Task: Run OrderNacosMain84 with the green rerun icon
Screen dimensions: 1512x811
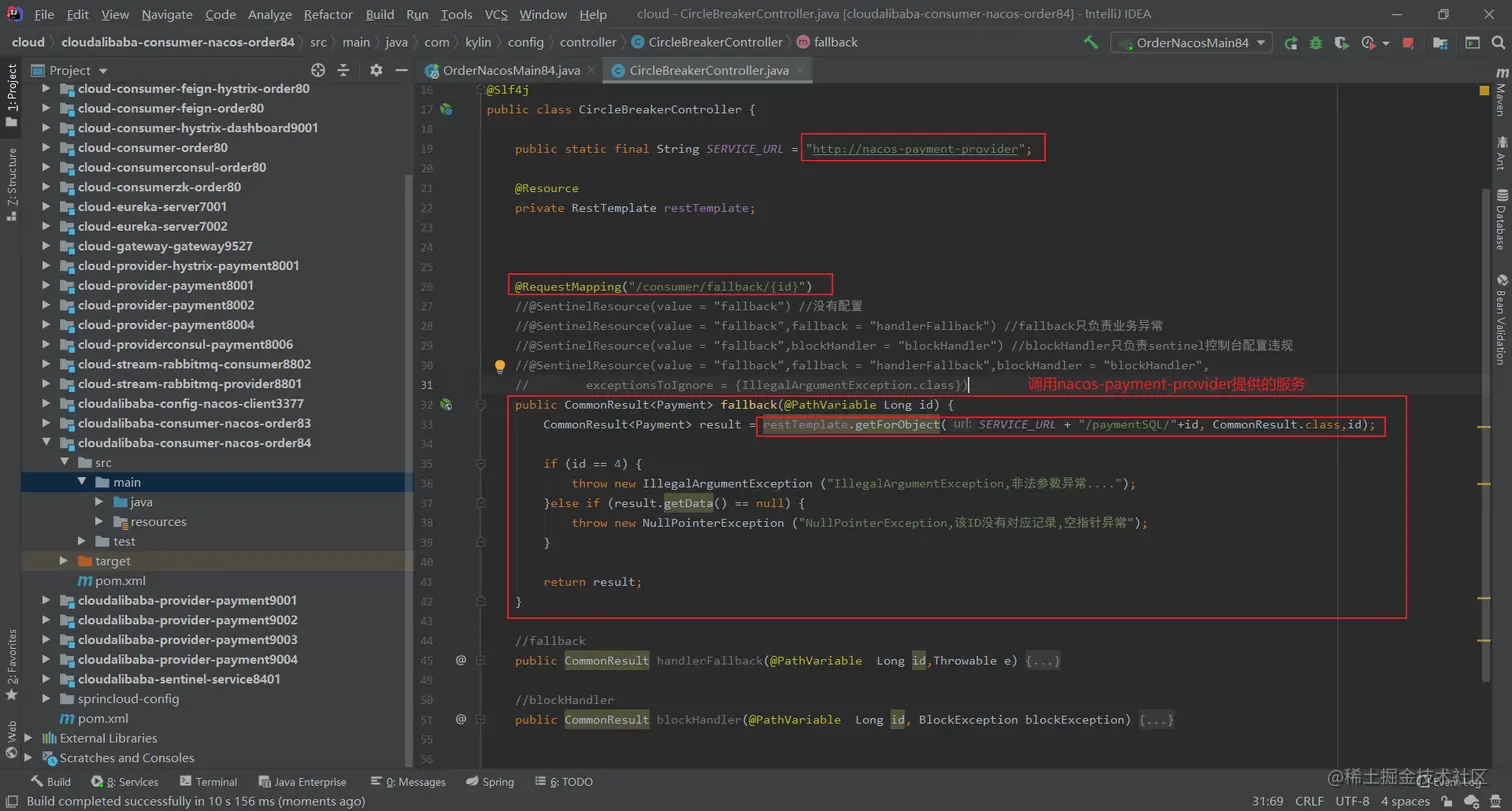Action: coord(1291,43)
